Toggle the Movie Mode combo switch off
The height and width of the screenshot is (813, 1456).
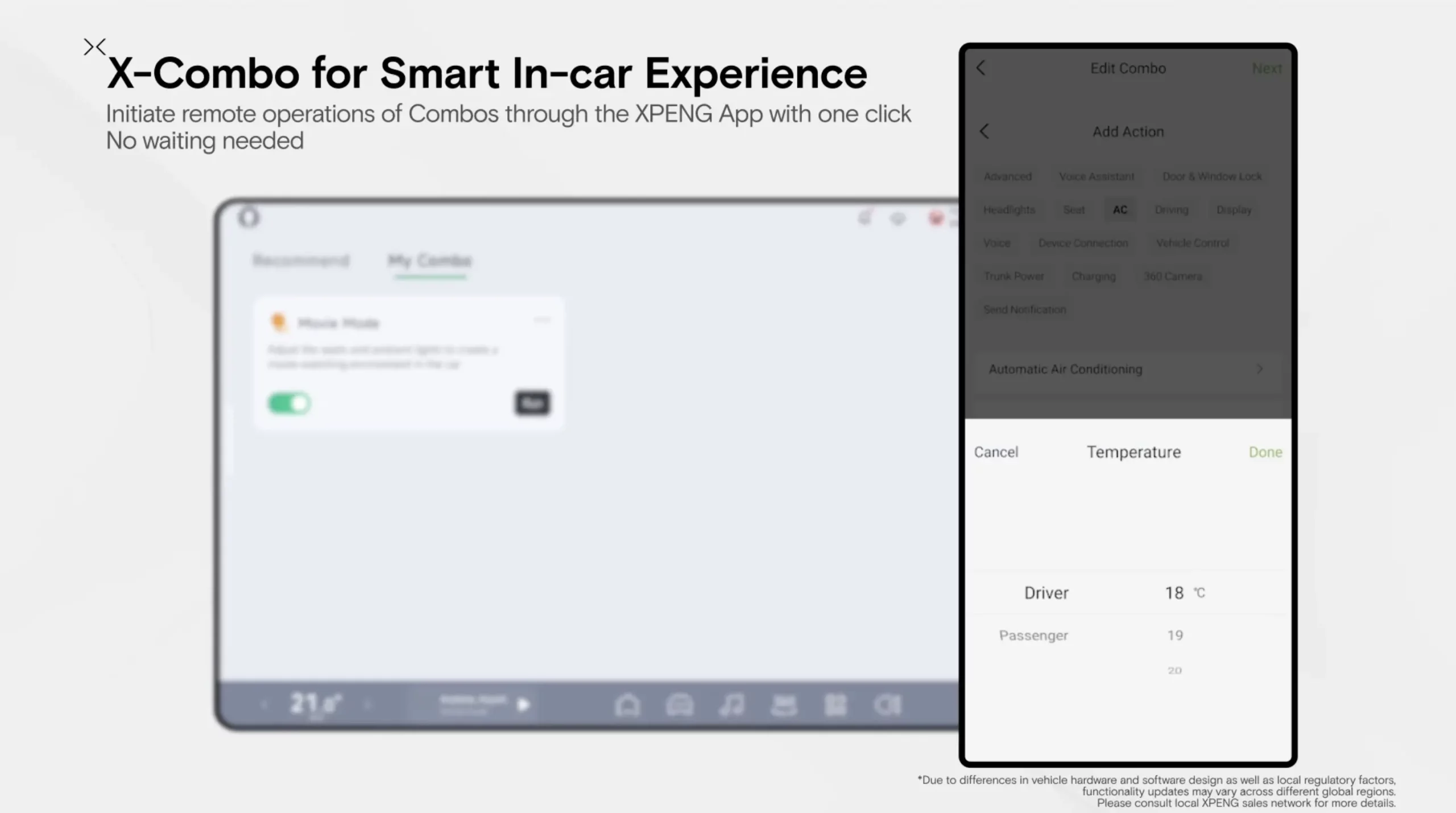pos(289,403)
